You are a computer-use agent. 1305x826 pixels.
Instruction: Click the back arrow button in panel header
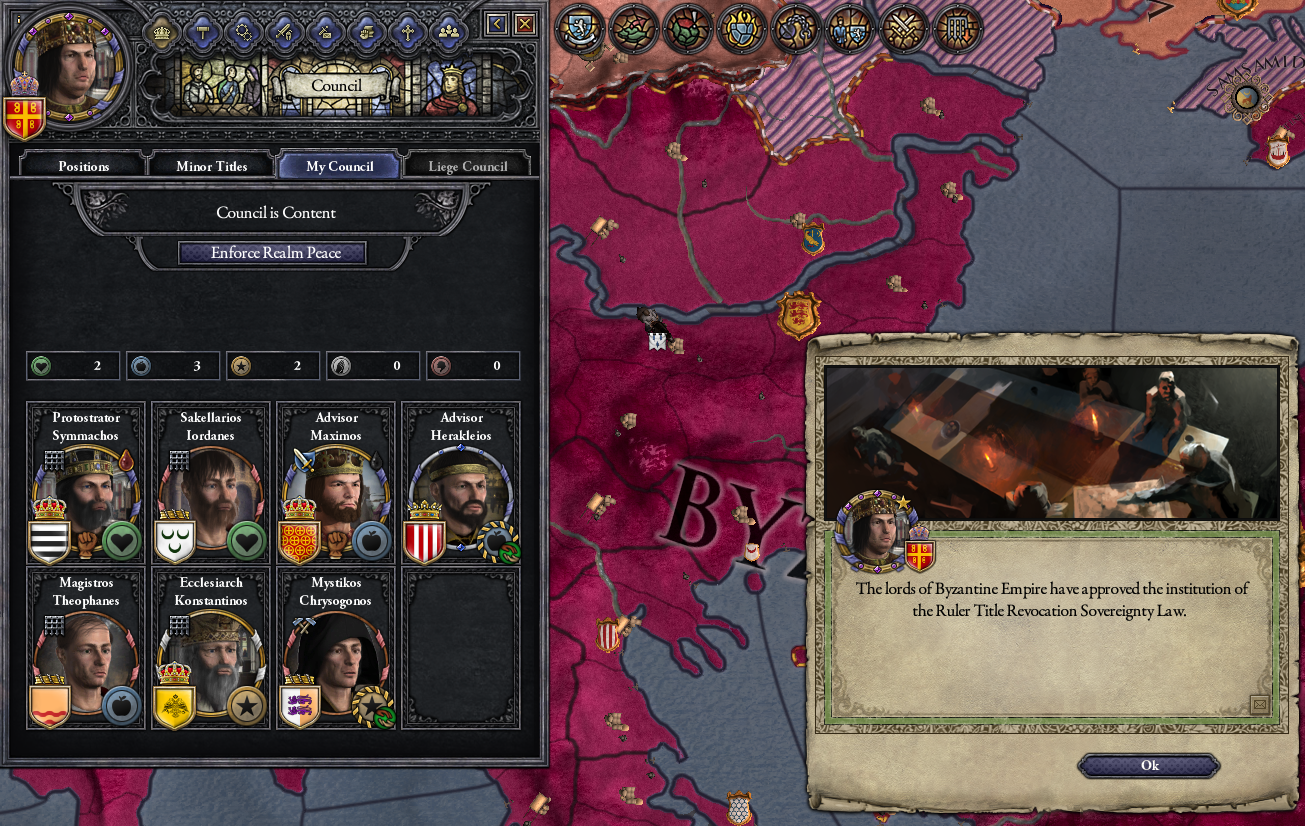coord(496,23)
